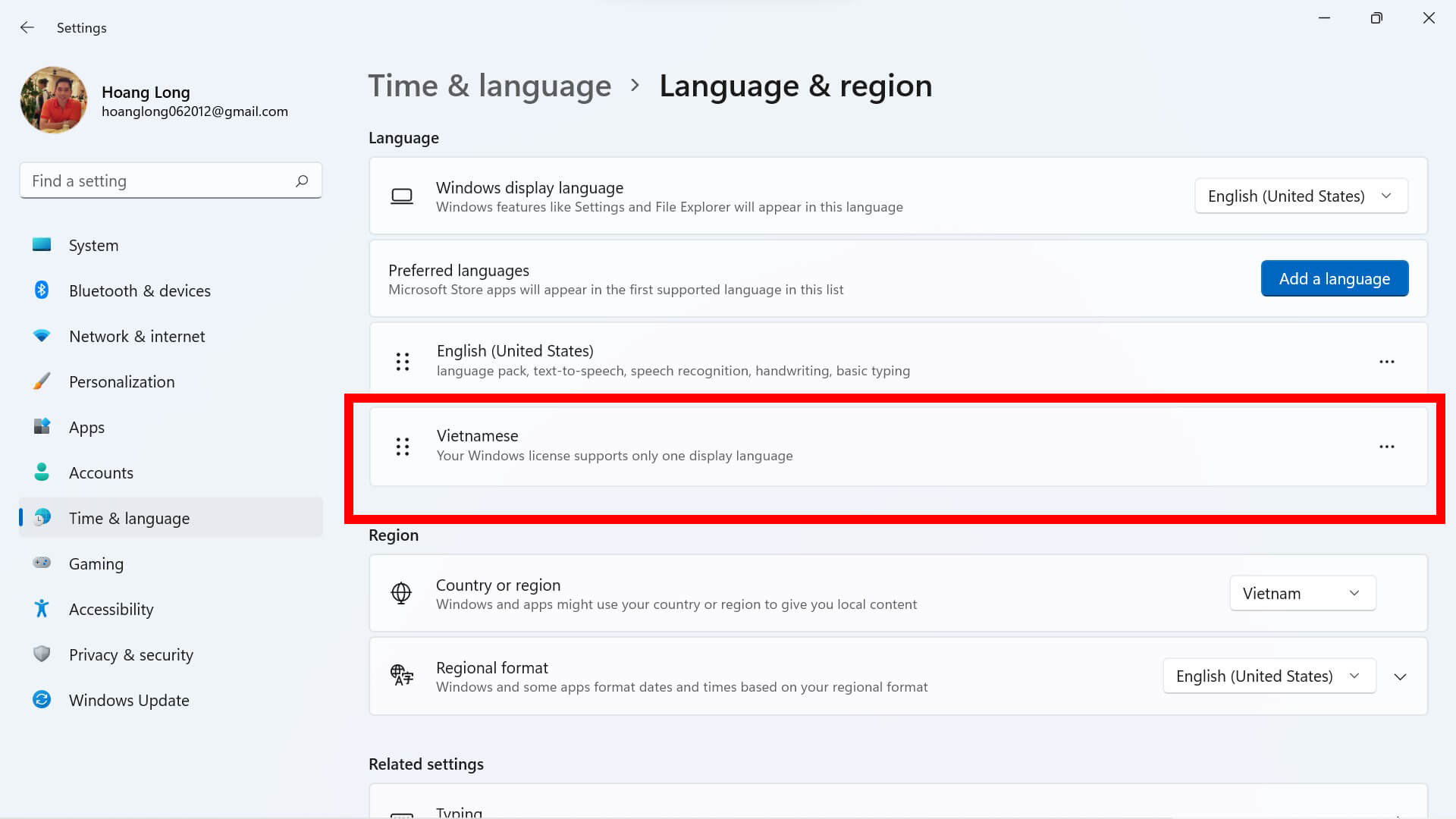
Task: Click the search magnifier icon
Action: click(x=302, y=180)
